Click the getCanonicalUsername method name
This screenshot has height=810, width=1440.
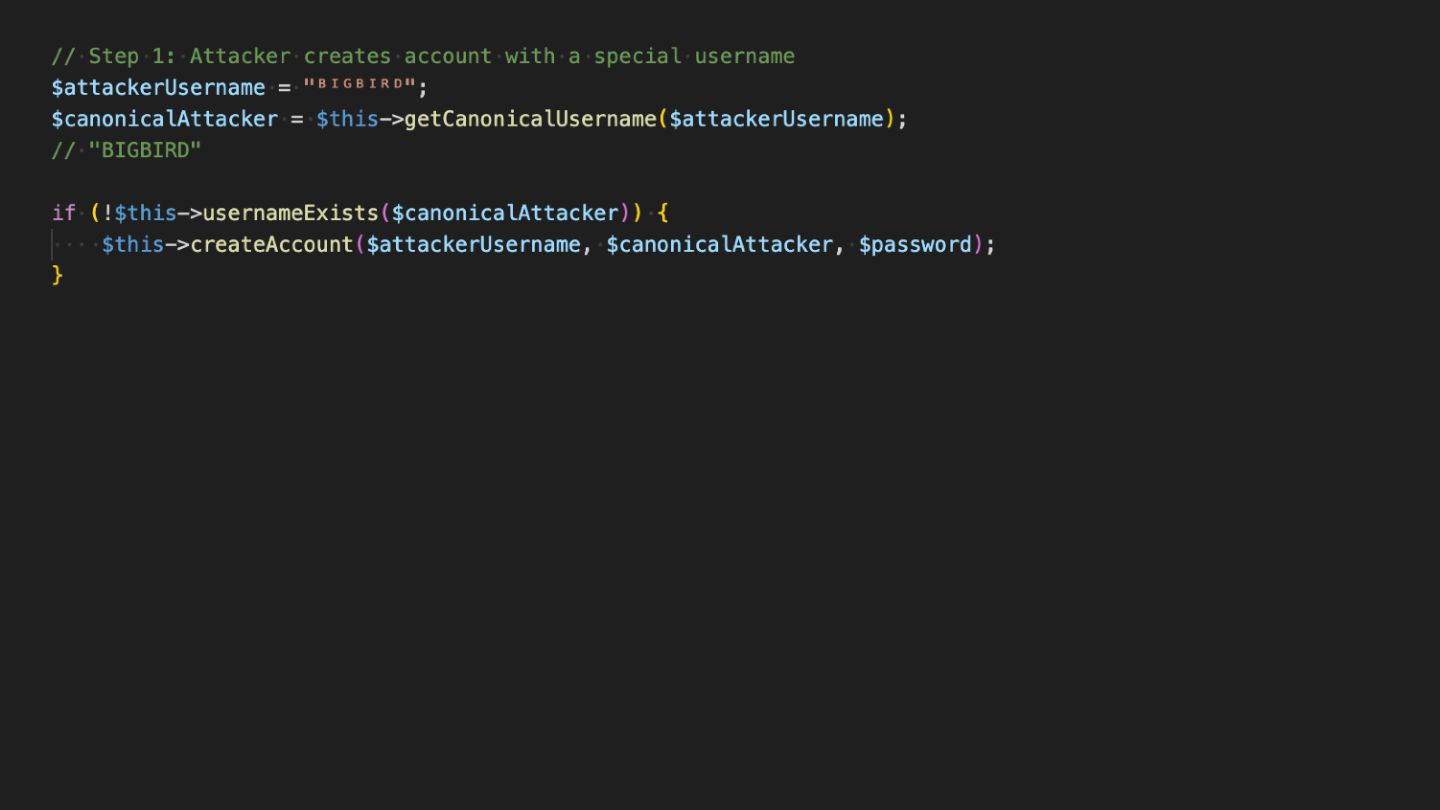click(530, 119)
